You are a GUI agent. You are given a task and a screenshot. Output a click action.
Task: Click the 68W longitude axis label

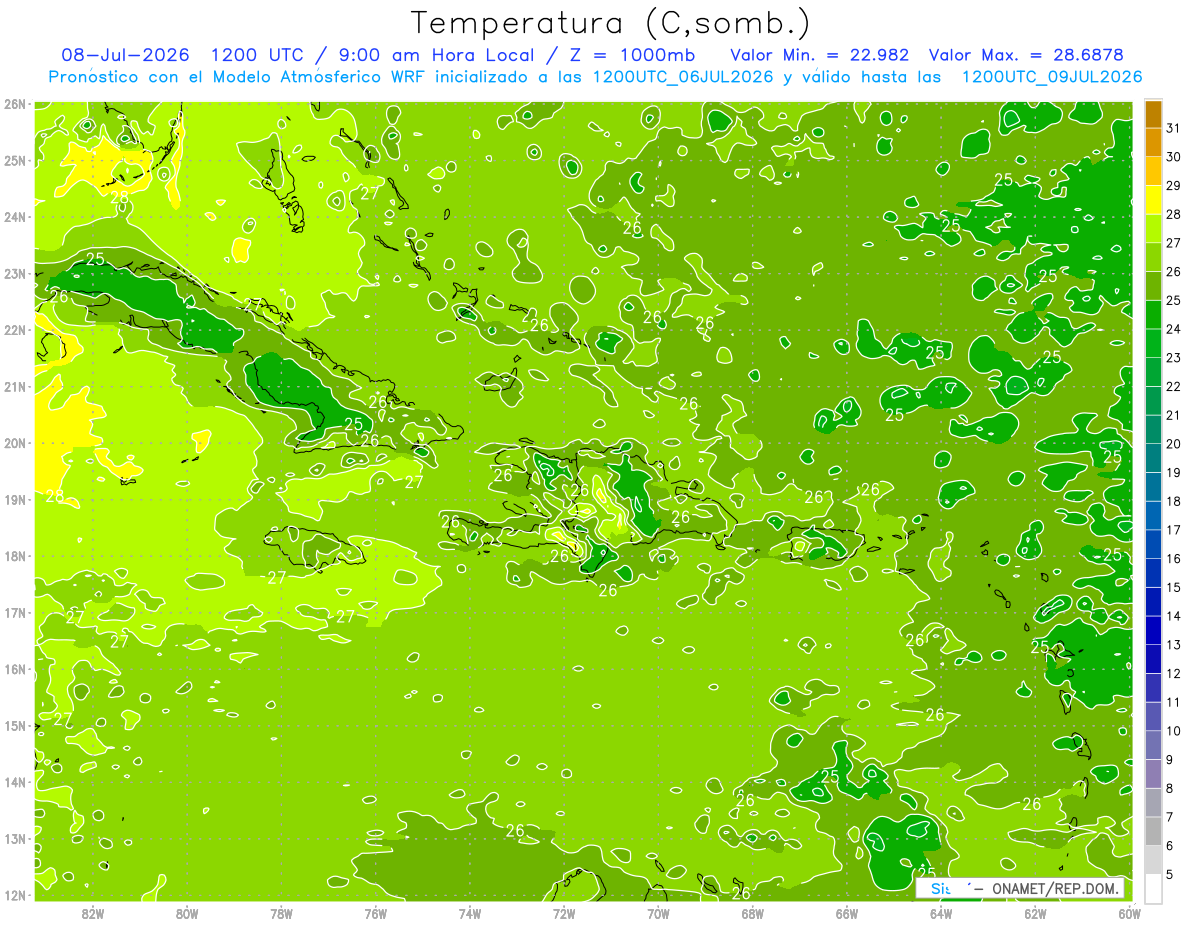(x=753, y=913)
